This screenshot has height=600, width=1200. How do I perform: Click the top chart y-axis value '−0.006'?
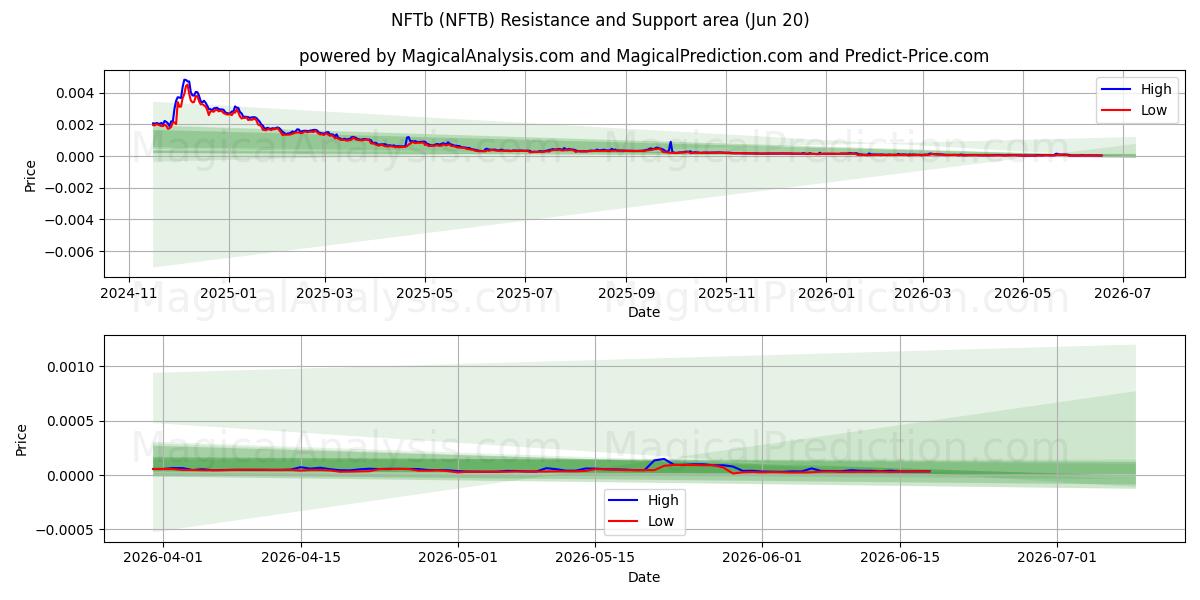coord(70,252)
